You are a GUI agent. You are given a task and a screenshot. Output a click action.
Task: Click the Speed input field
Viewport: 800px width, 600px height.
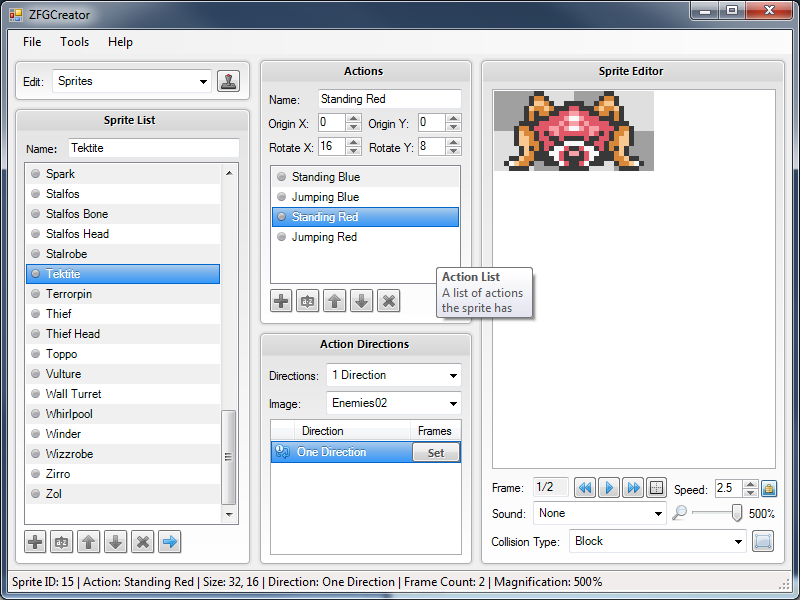click(x=729, y=488)
